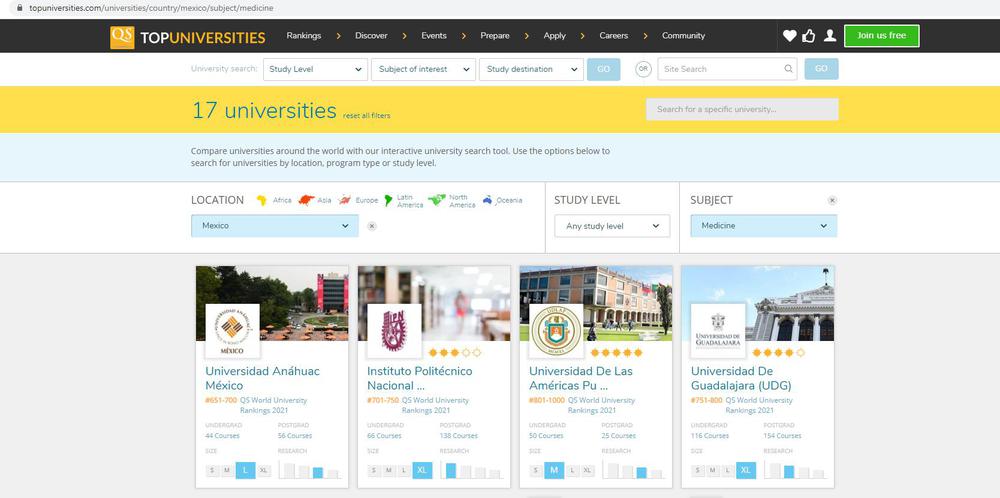Viewport: 1000px width, 498px height.
Task: Select size L on Universidad De Las Américas card
Action: [x=573, y=471]
